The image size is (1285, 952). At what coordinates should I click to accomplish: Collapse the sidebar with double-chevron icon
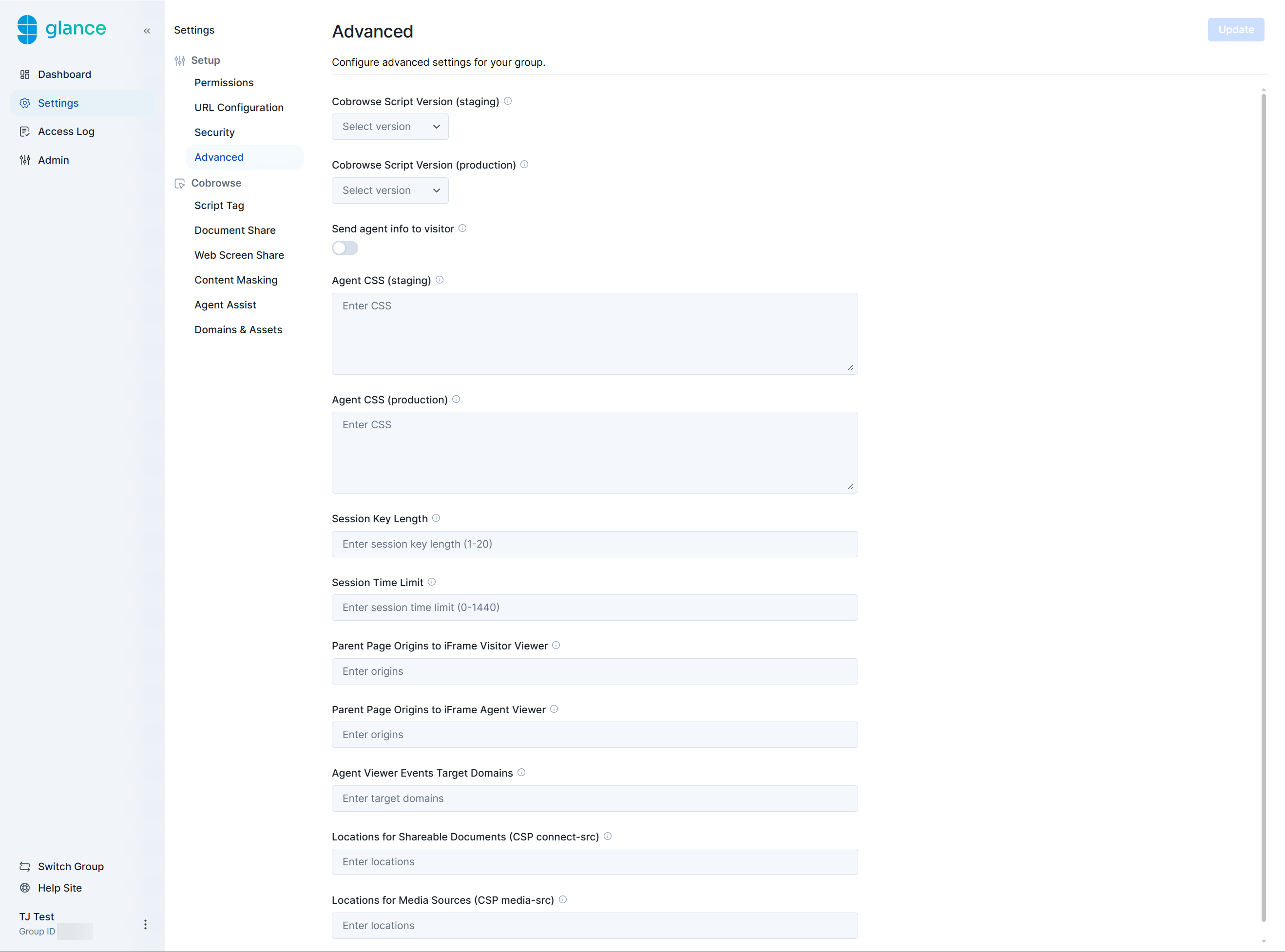point(147,31)
